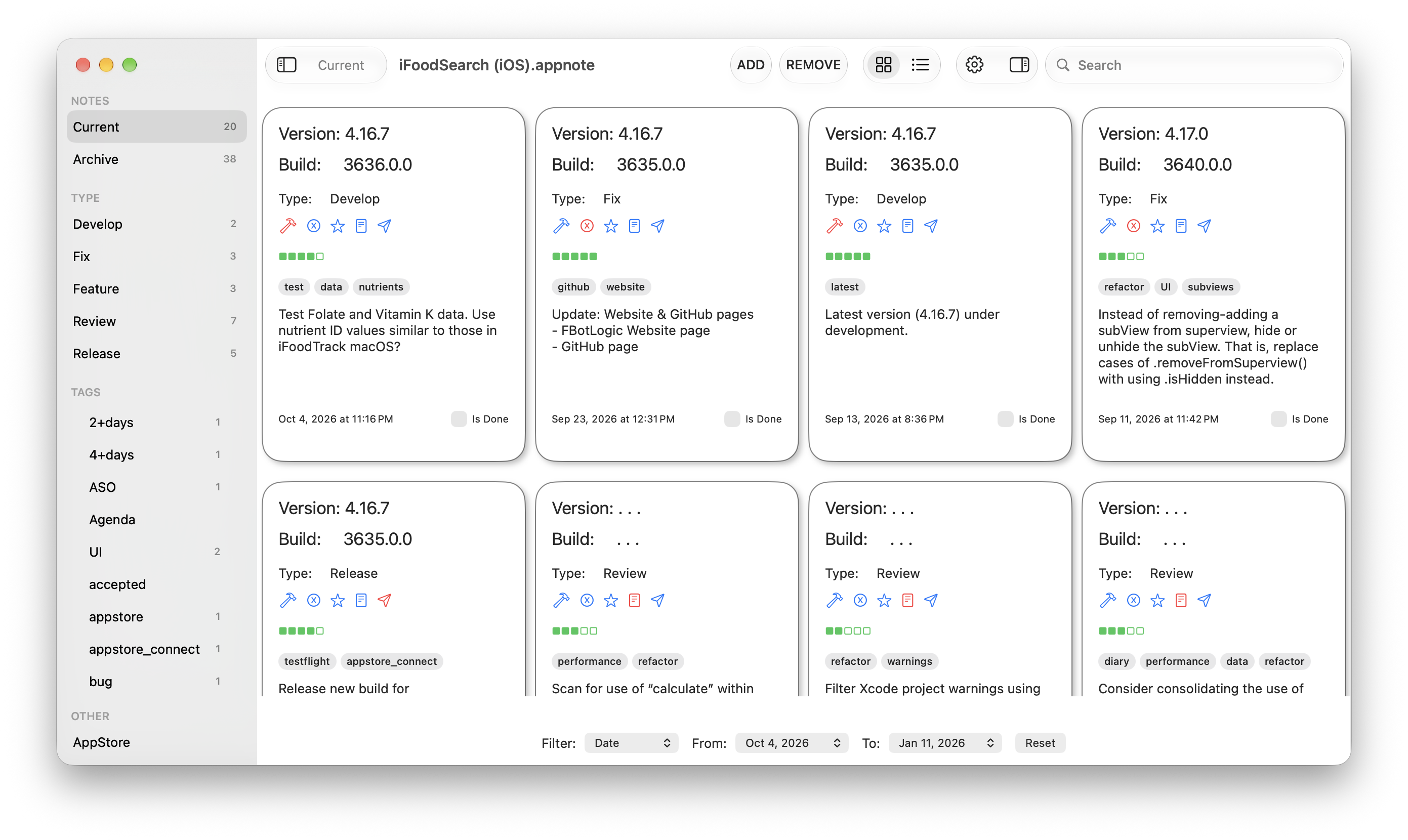Click paper-plane icon on version 4.17.0 card
1408x840 pixels.
[x=1204, y=226]
